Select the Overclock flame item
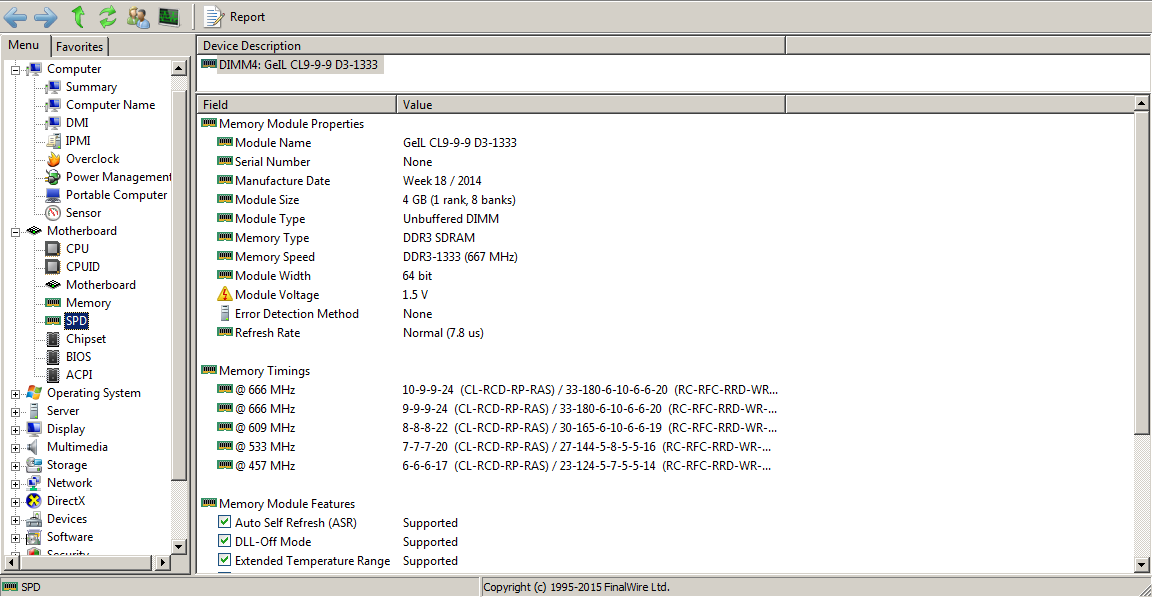 point(92,159)
